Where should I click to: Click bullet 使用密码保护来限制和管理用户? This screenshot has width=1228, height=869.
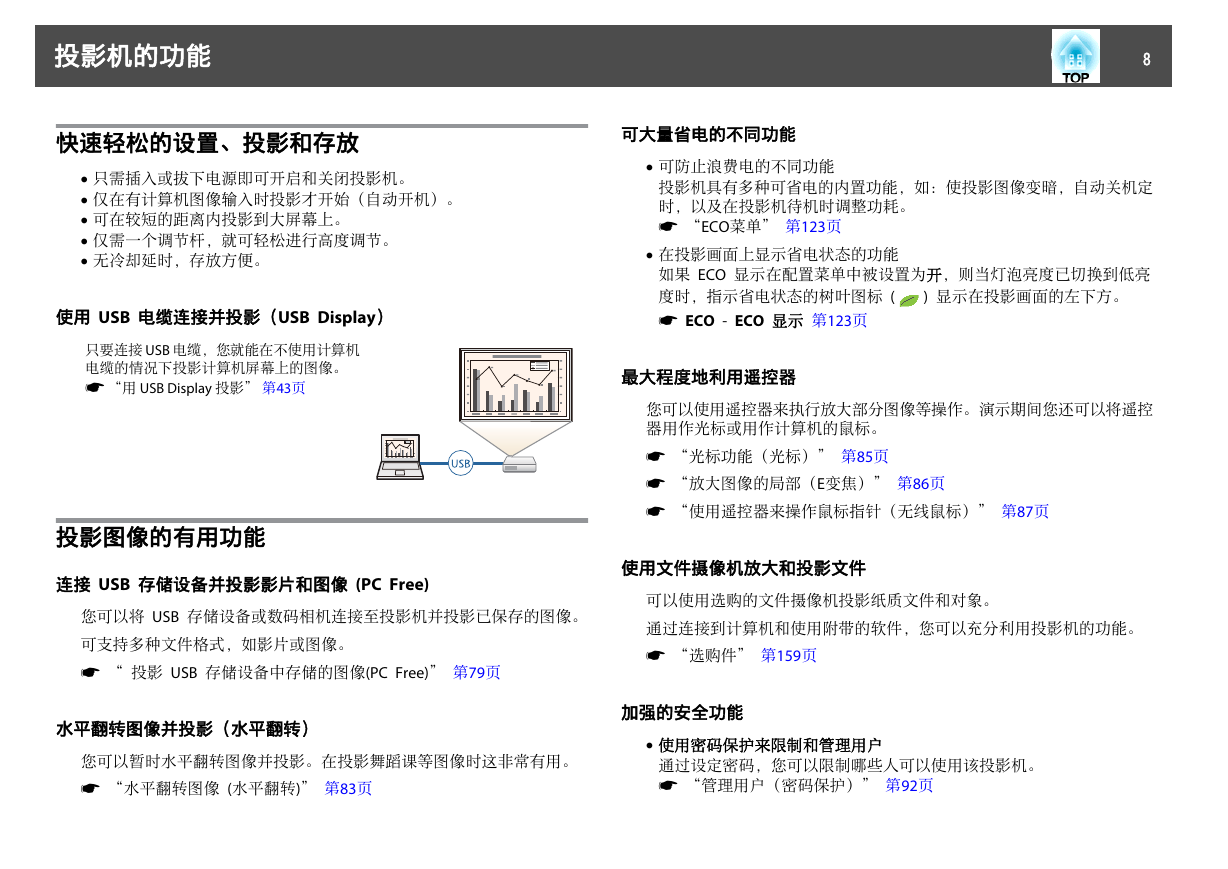pos(770,745)
